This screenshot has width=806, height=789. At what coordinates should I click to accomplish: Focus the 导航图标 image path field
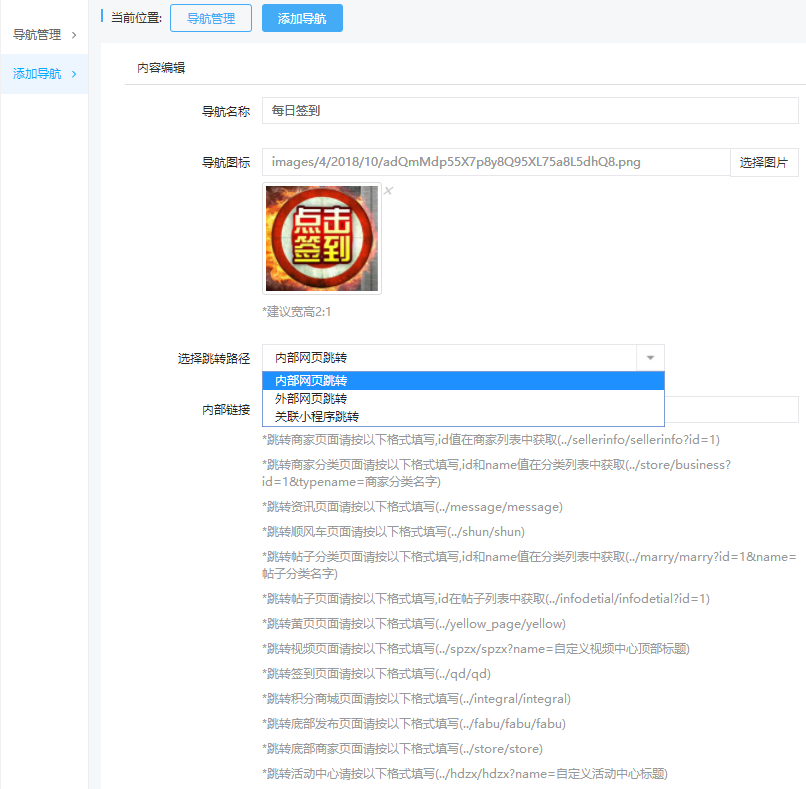coord(496,162)
